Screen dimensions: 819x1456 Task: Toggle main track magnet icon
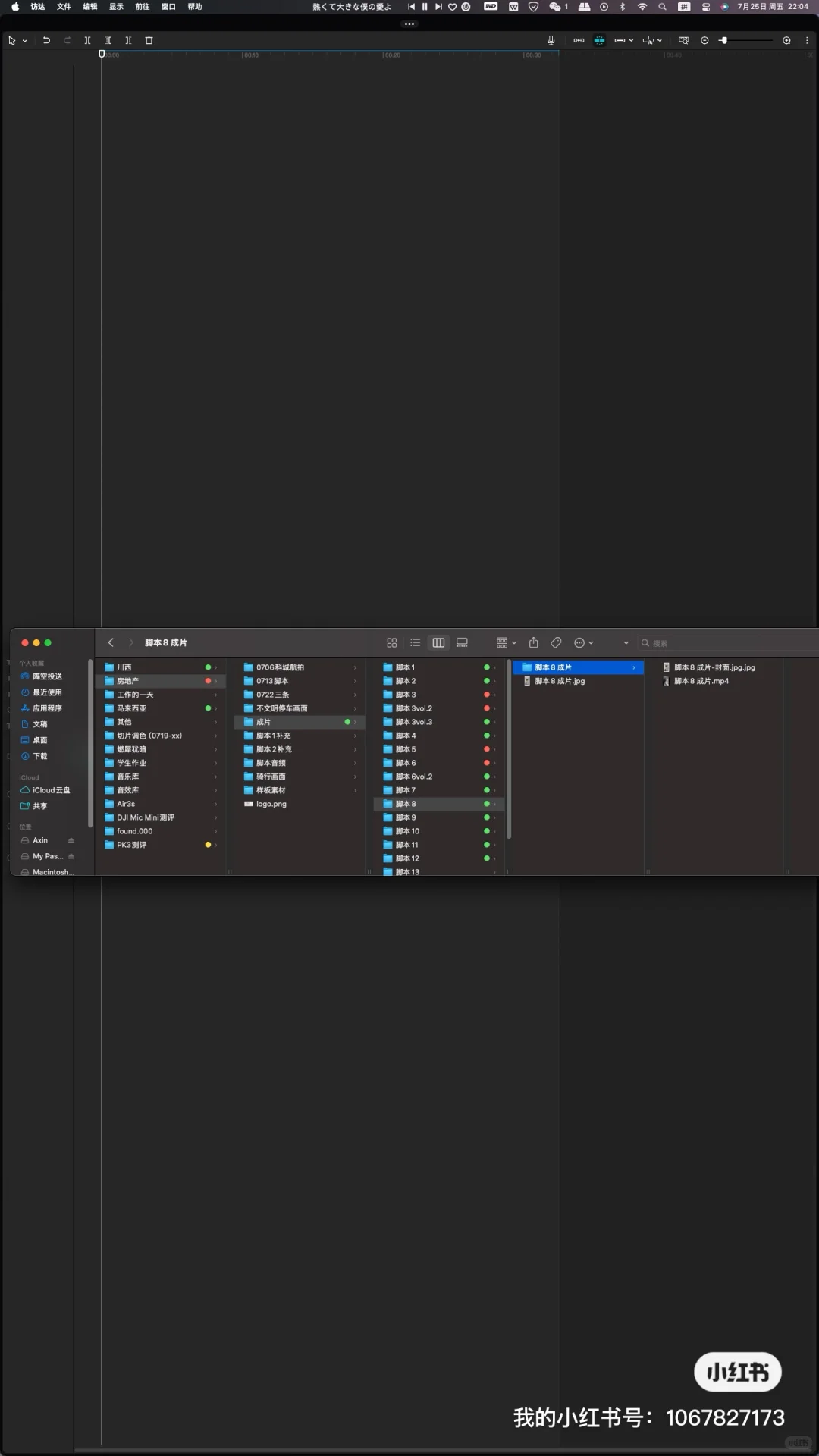pyautogui.click(x=579, y=40)
